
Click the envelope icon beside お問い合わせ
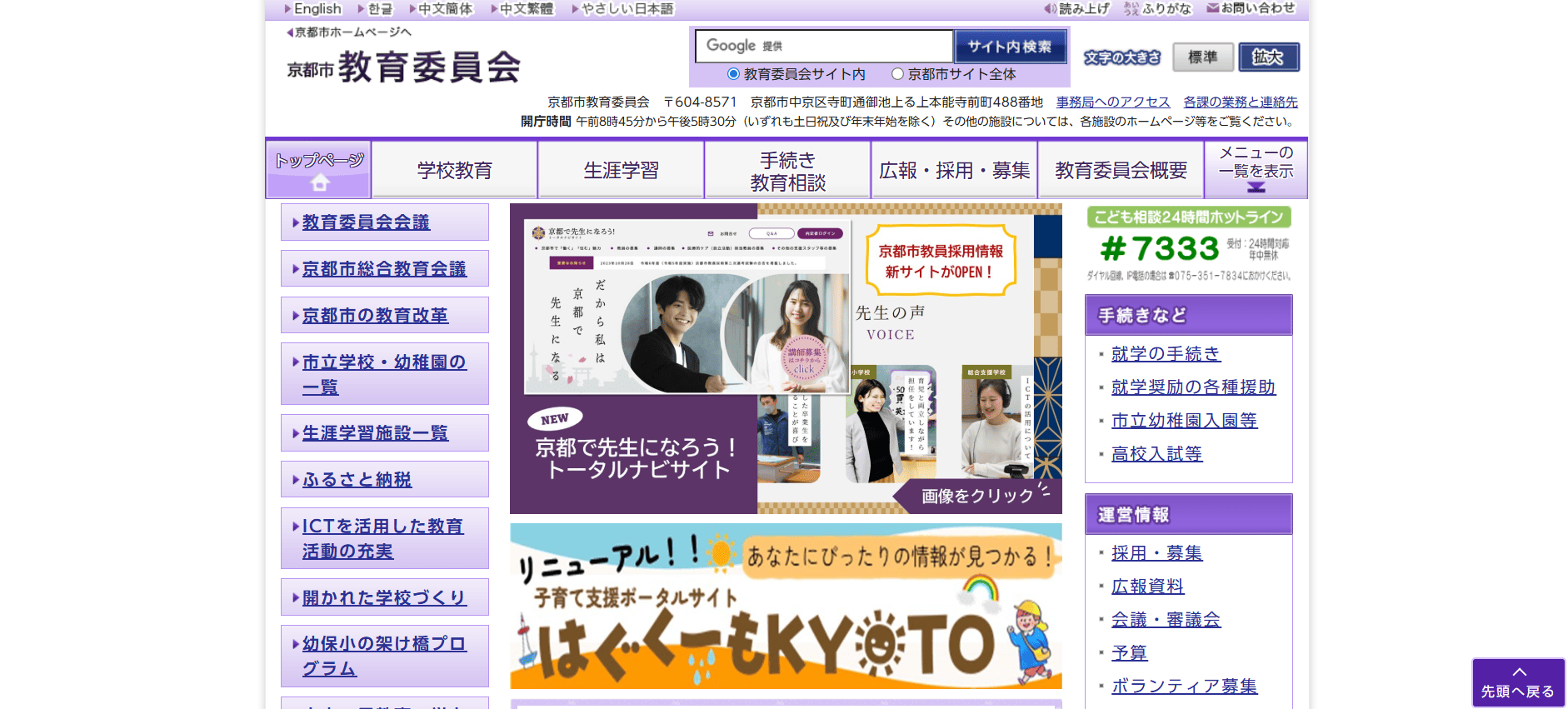coord(1213,8)
